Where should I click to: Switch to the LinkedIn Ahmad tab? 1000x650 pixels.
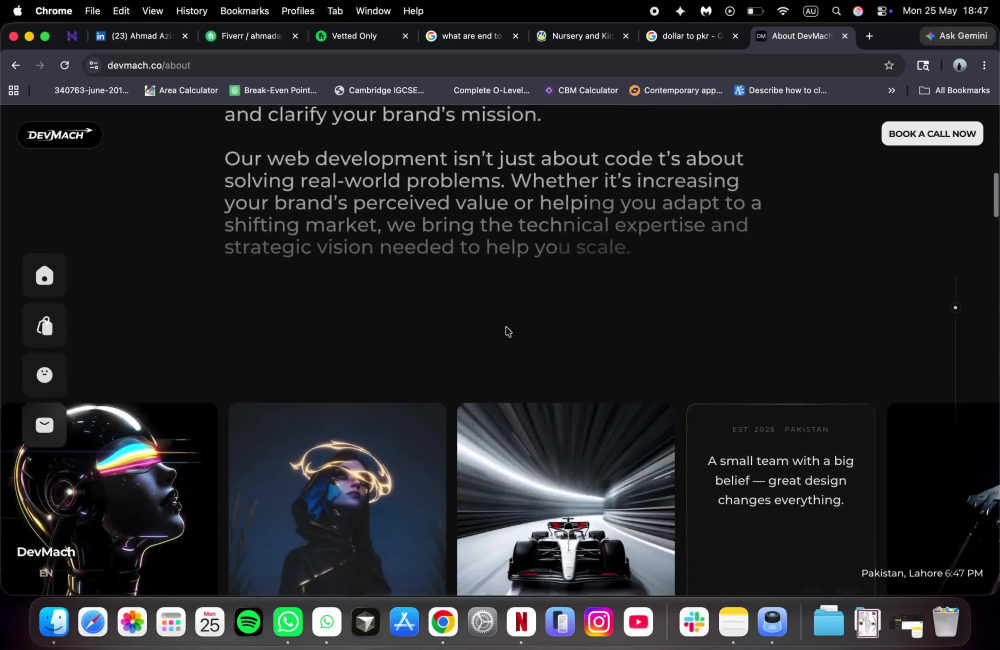tap(142, 36)
